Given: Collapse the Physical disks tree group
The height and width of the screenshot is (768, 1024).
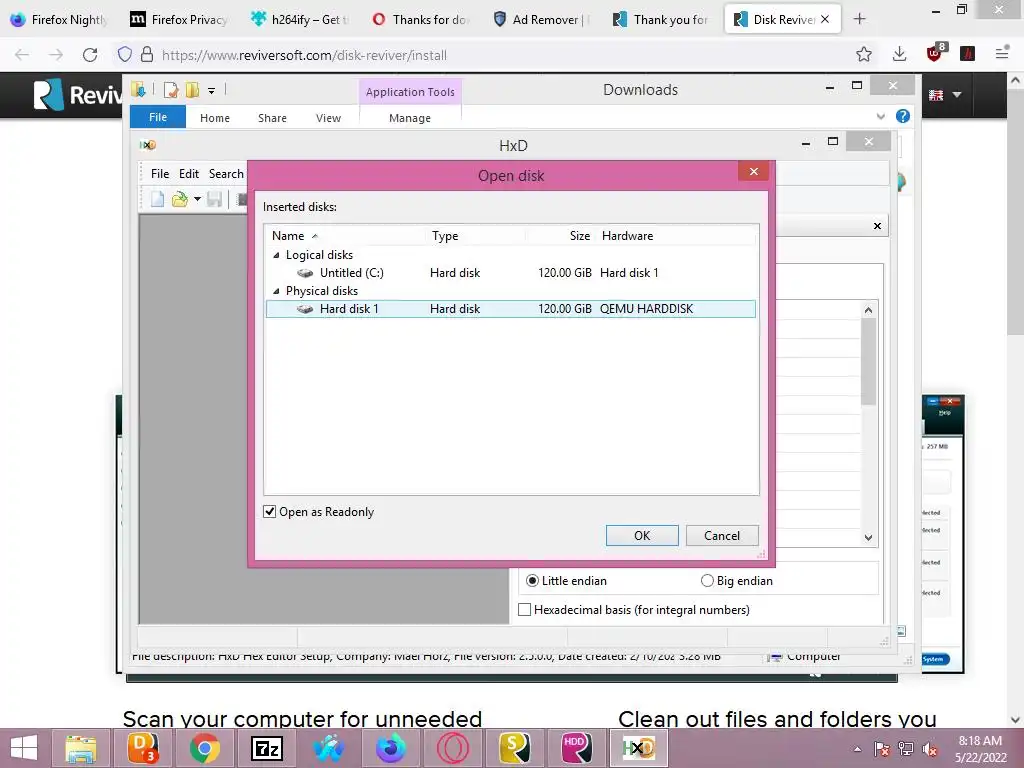Looking at the screenshot, I should pos(276,291).
